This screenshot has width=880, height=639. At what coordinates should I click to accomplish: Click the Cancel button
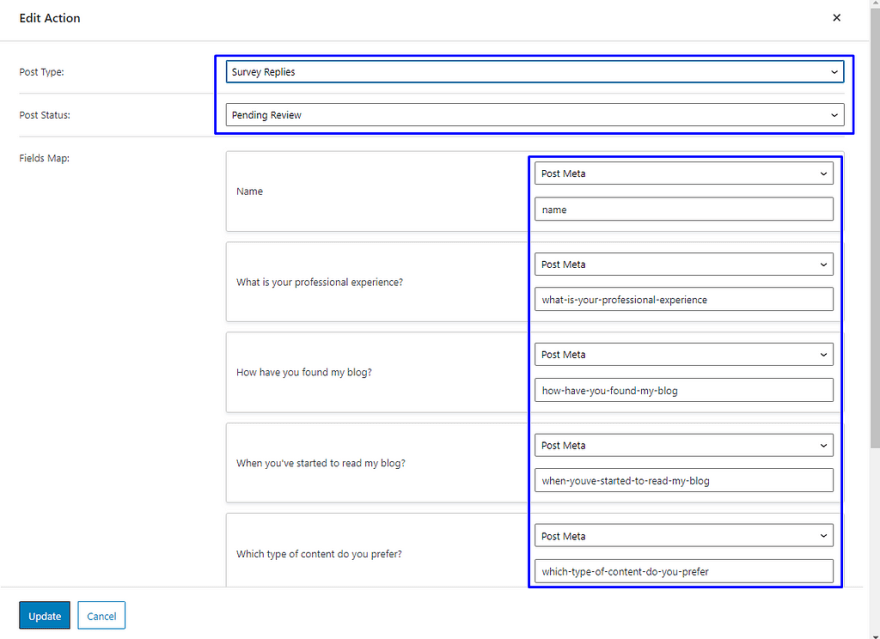click(x=102, y=615)
